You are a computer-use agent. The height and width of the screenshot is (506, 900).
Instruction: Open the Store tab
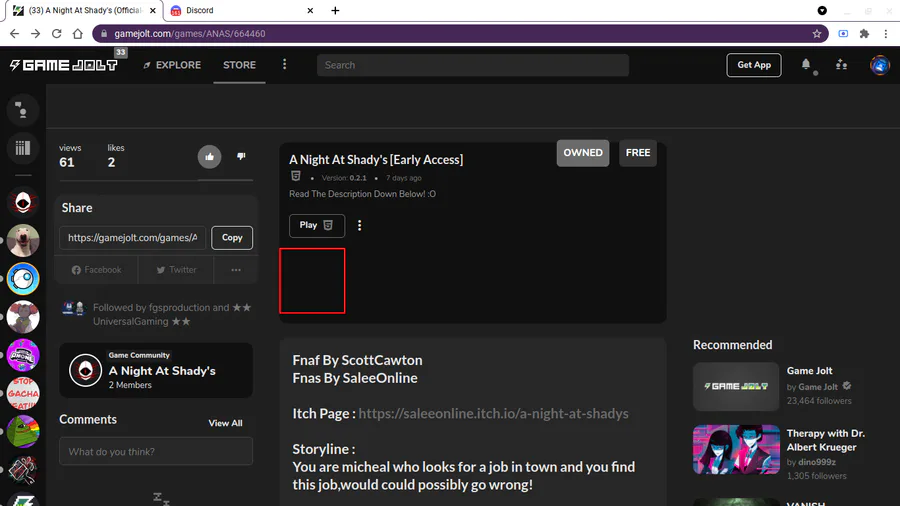pos(239,65)
